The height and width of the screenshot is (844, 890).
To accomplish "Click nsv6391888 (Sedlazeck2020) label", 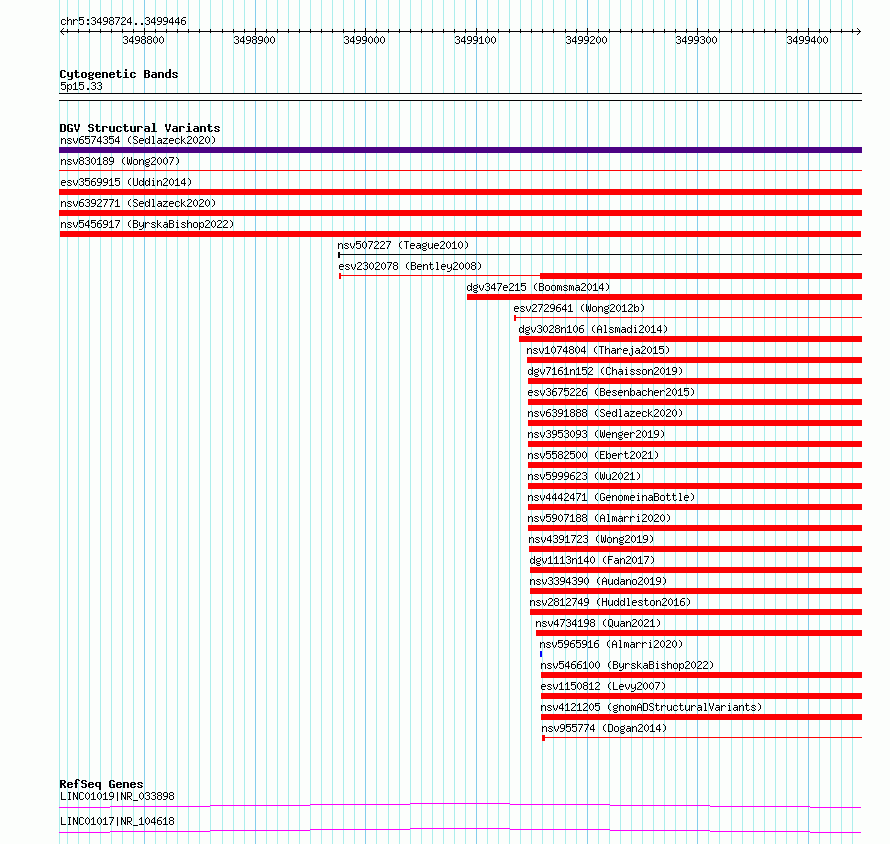I will point(605,413).
